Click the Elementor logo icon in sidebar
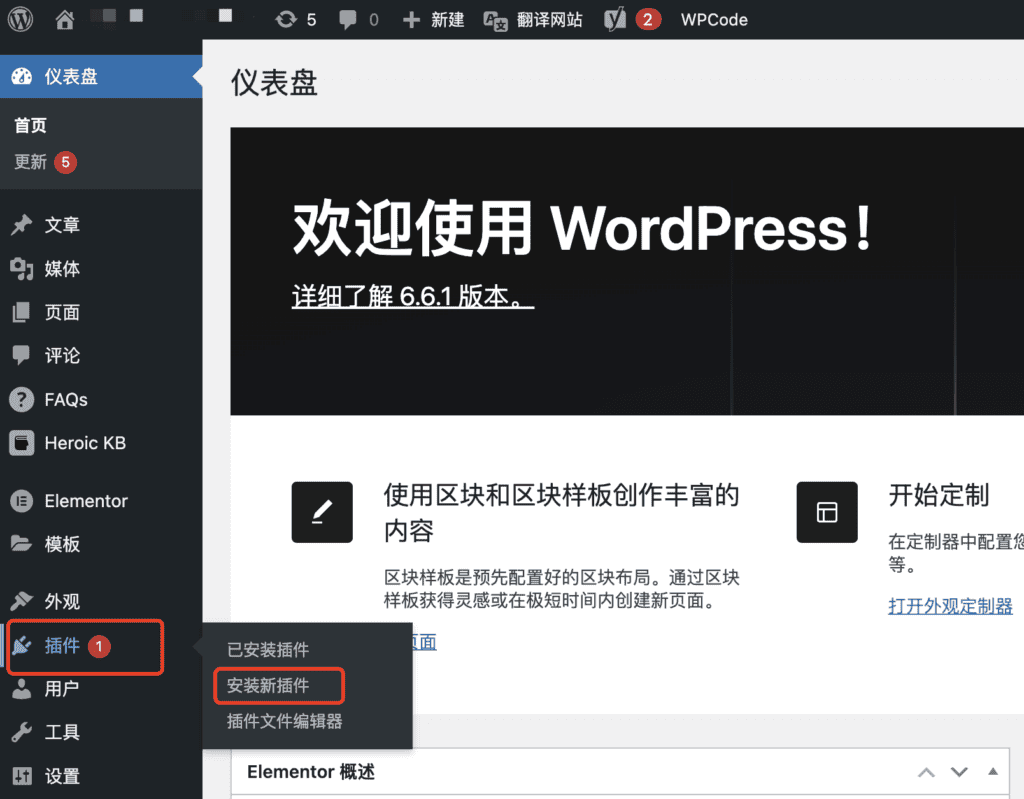Viewport: 1024px width, 799px height. (21, 501)
